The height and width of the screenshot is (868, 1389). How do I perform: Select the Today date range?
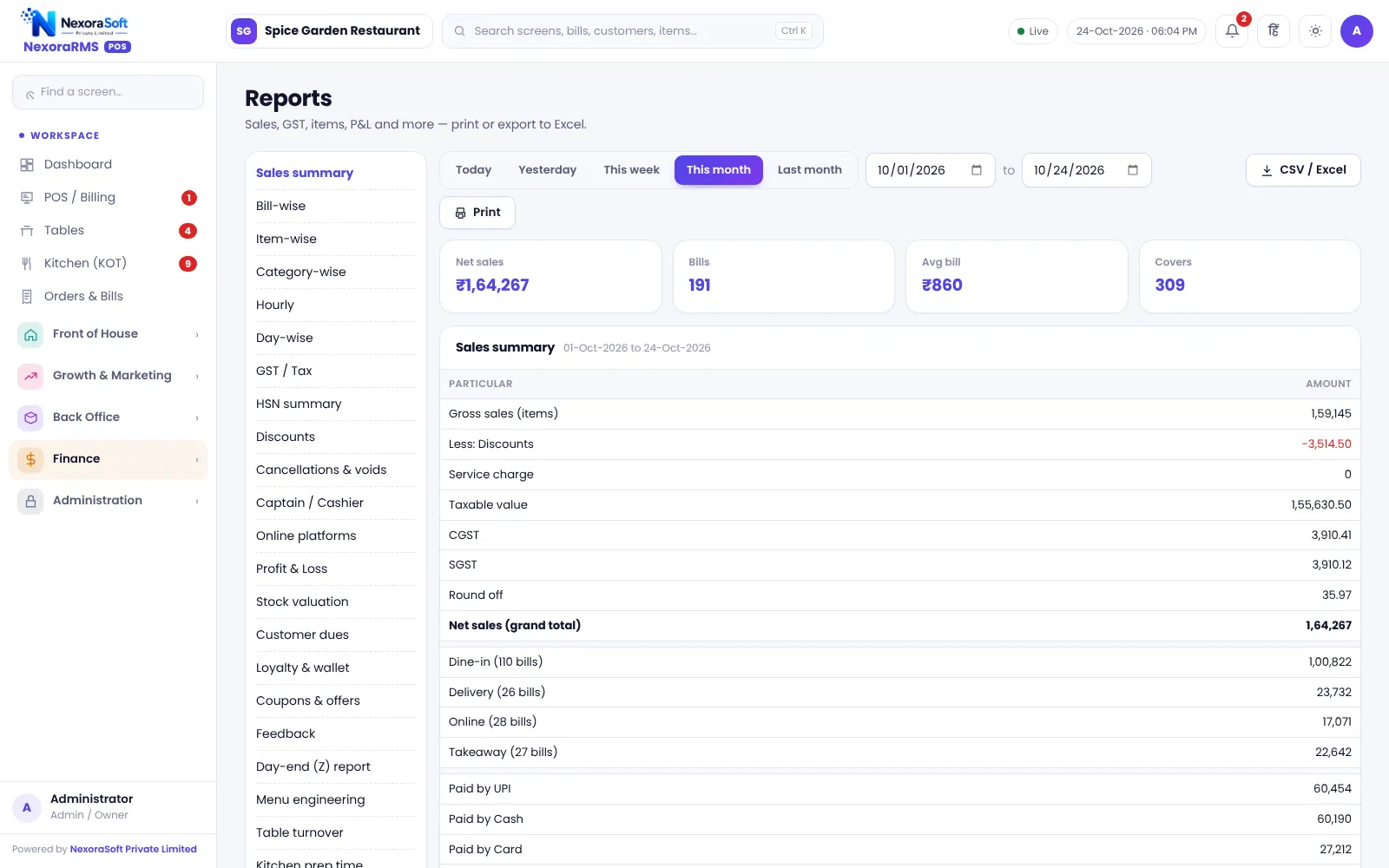tap(473, 170)
